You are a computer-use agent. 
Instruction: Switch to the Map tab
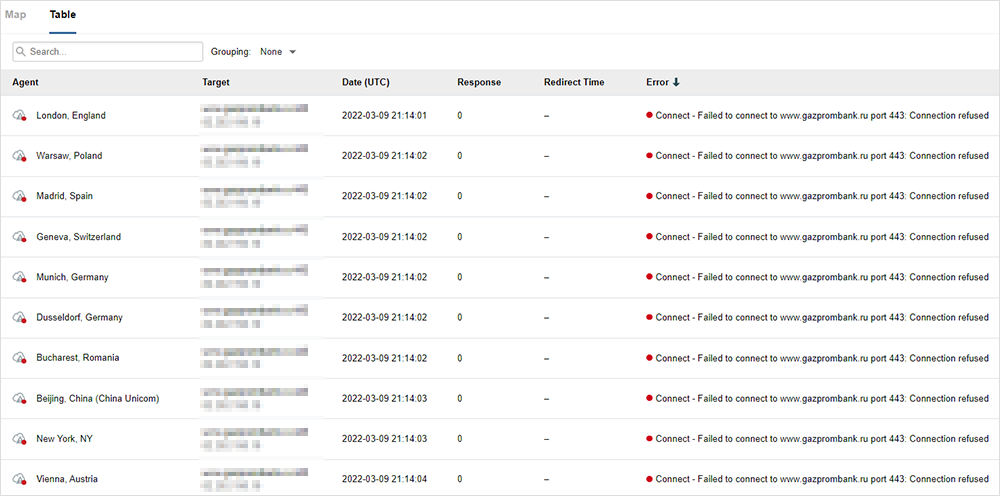pyautogui.click(x=16, y=15)
